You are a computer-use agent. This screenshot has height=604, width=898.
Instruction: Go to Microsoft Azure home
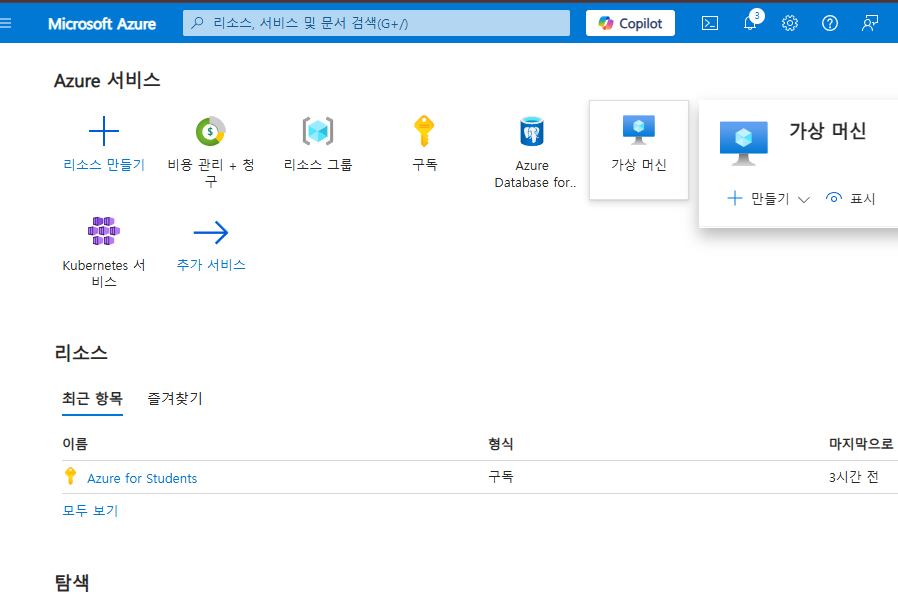pyautogui.click(x=102, y=23)
